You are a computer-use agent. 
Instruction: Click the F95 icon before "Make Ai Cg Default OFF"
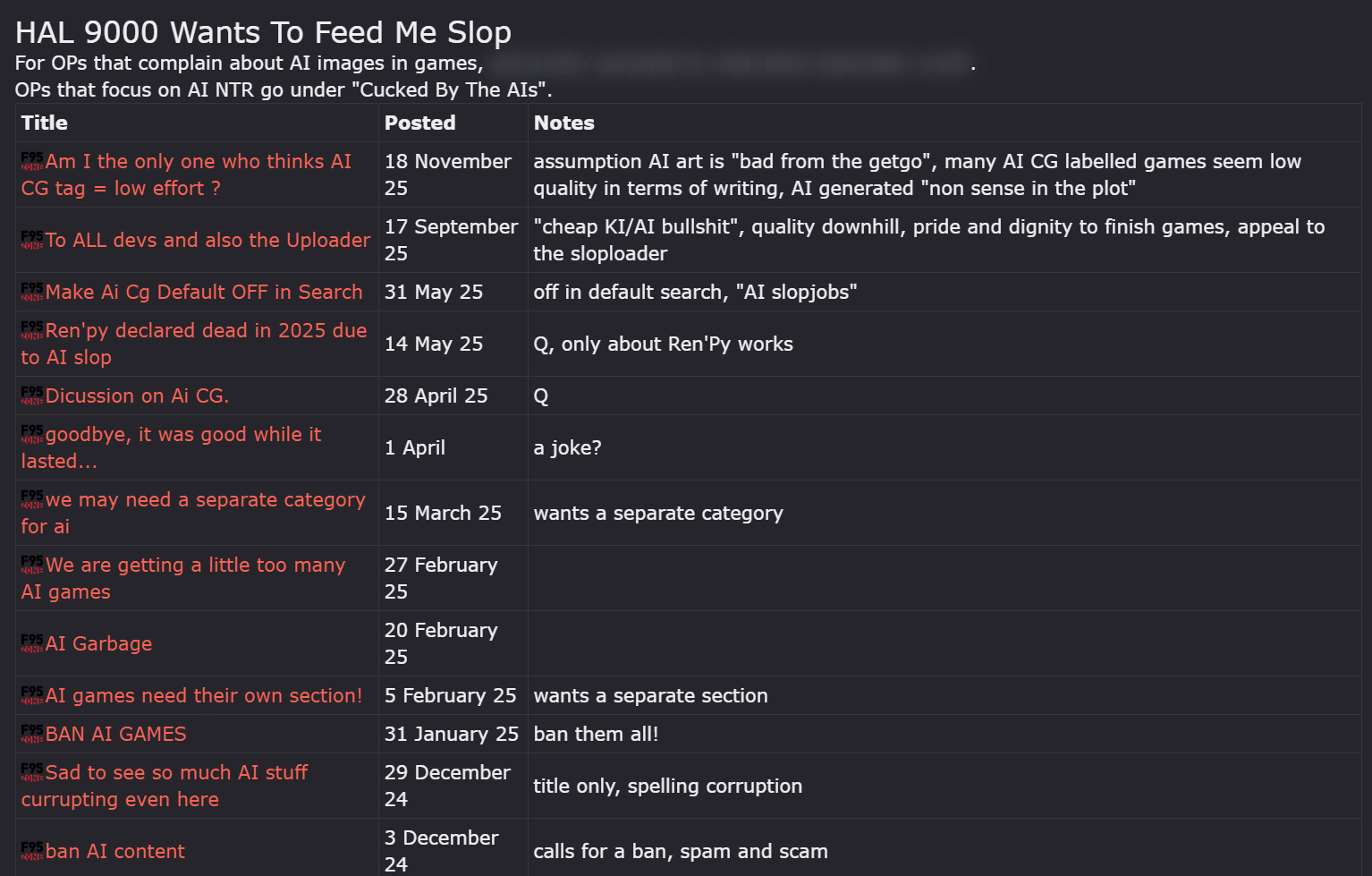pos(32,292)
